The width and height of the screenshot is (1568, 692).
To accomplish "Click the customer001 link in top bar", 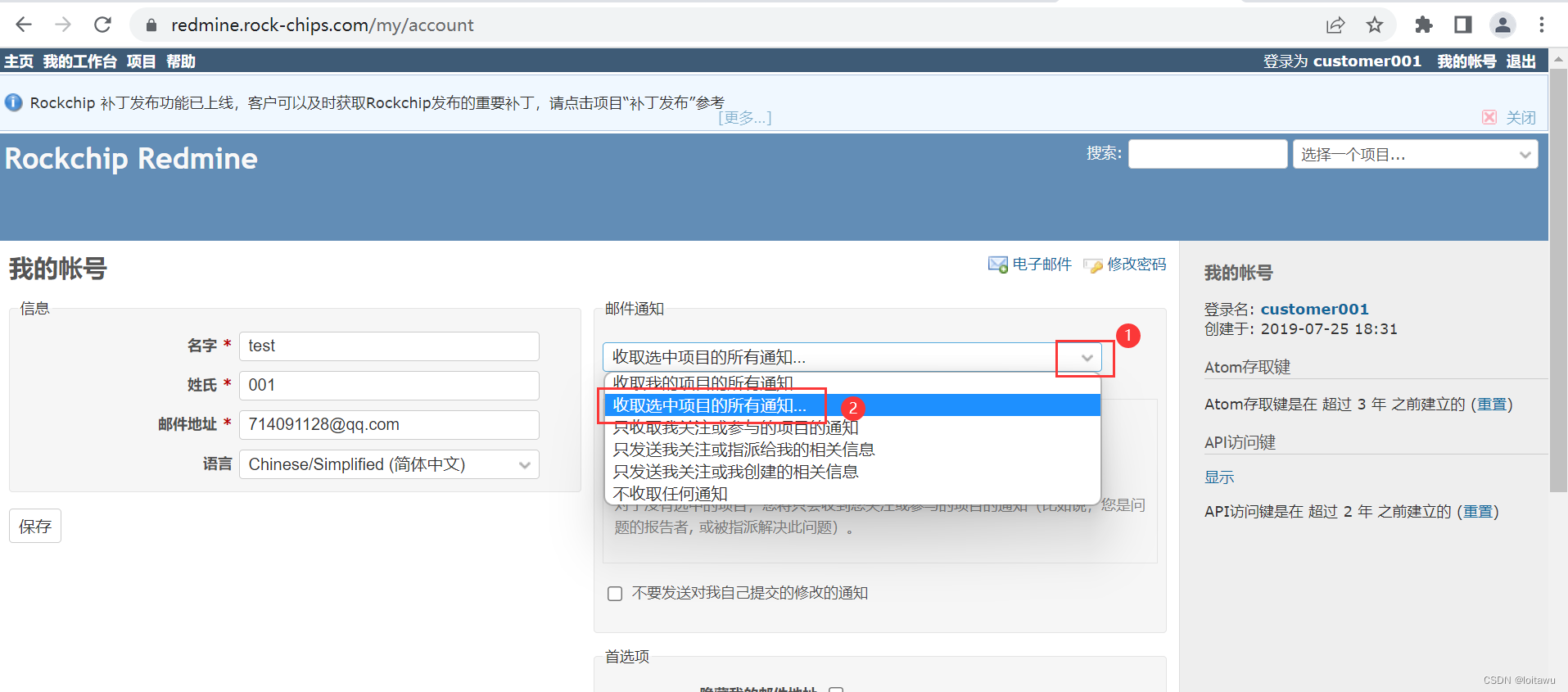I will click(1367, 61).
